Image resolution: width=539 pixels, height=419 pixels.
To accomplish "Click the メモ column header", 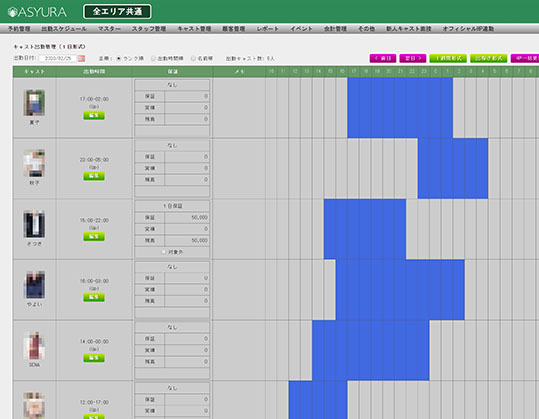I will click(x=239, y=71).
